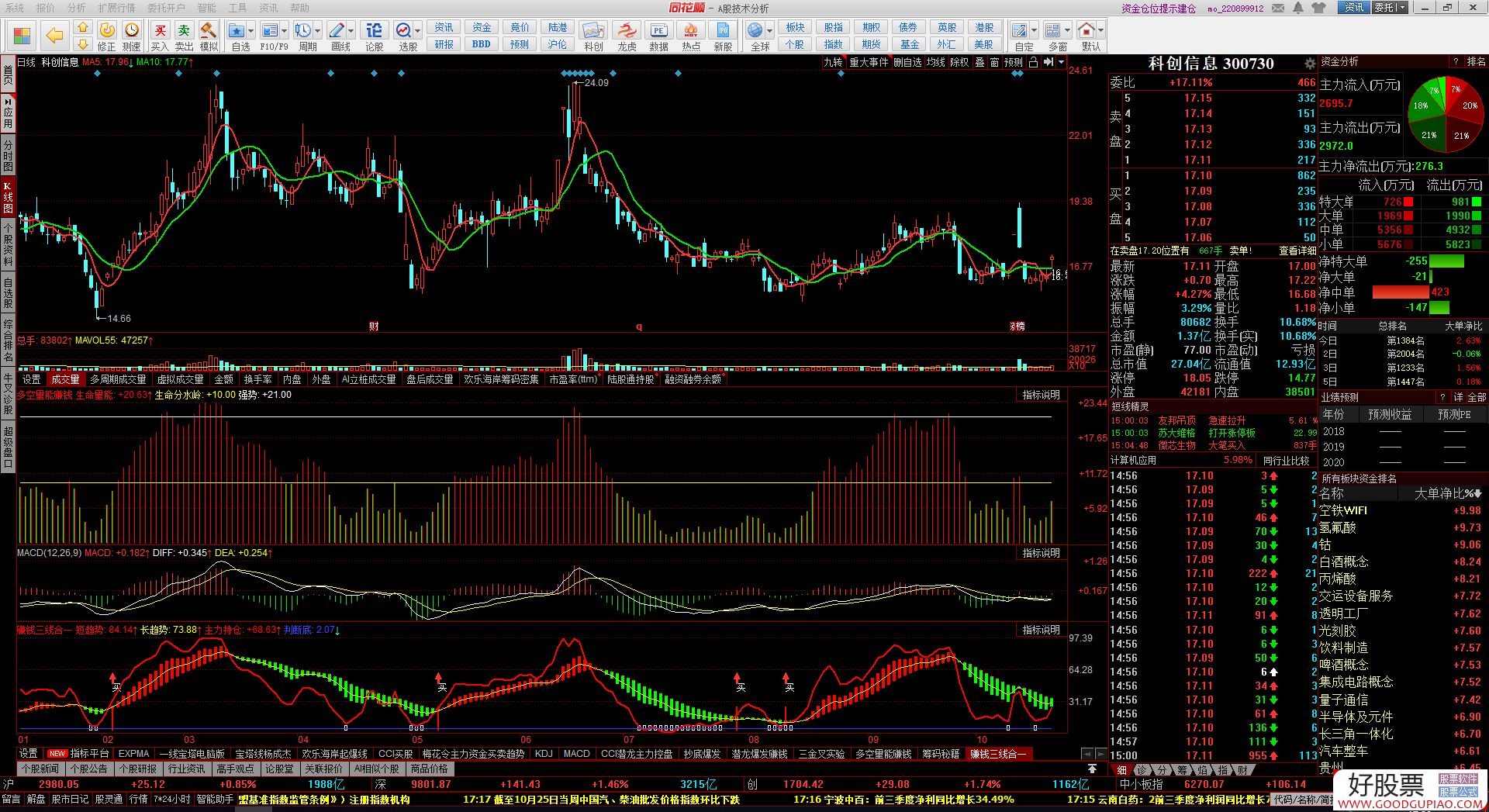The image size is (1489, 812).
Task: Select the 画线 drawing pencil icon
Action: [337, 30]
